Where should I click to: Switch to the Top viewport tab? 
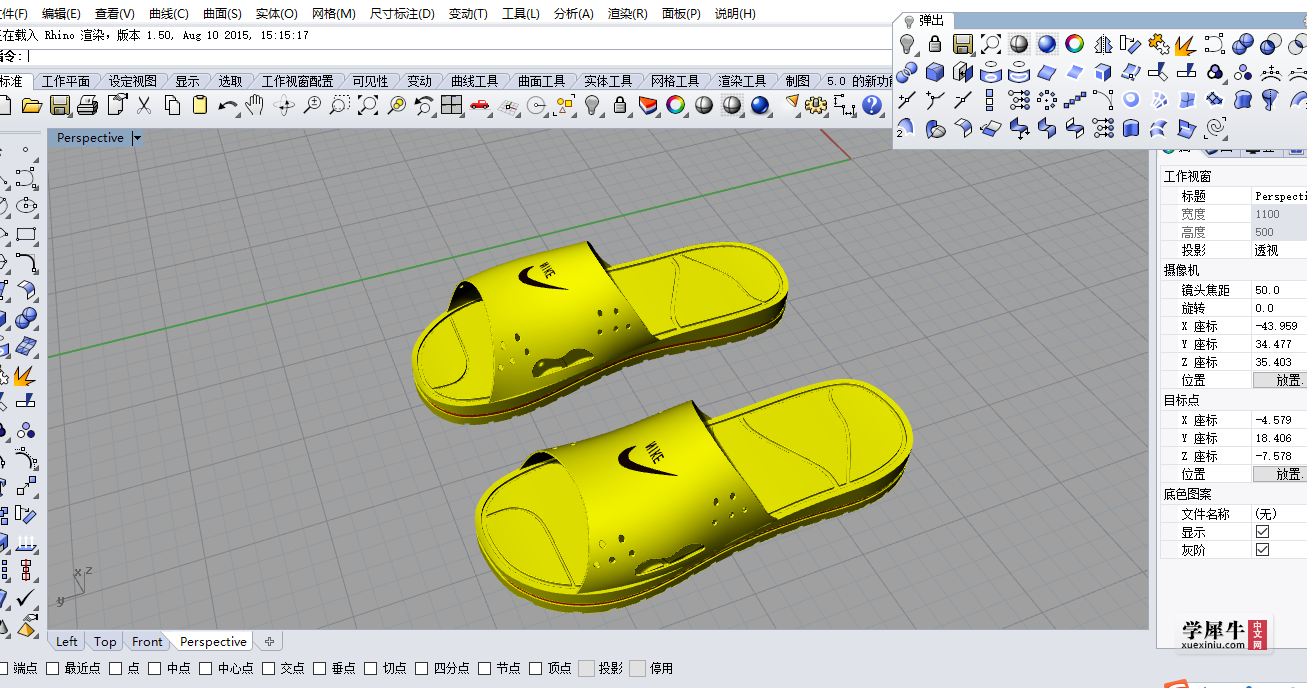tap(105, 642)
